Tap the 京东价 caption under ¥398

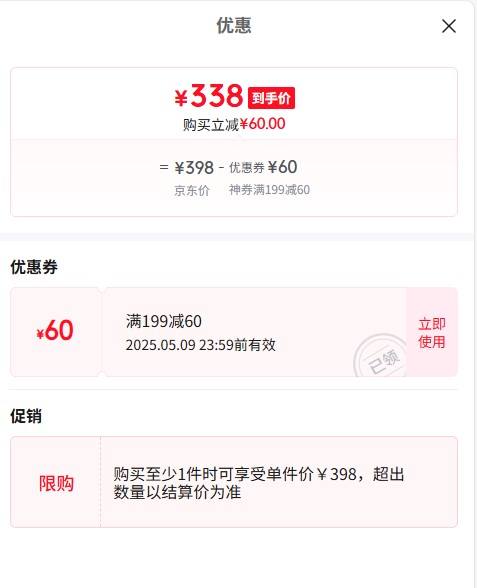coord(192,190)
